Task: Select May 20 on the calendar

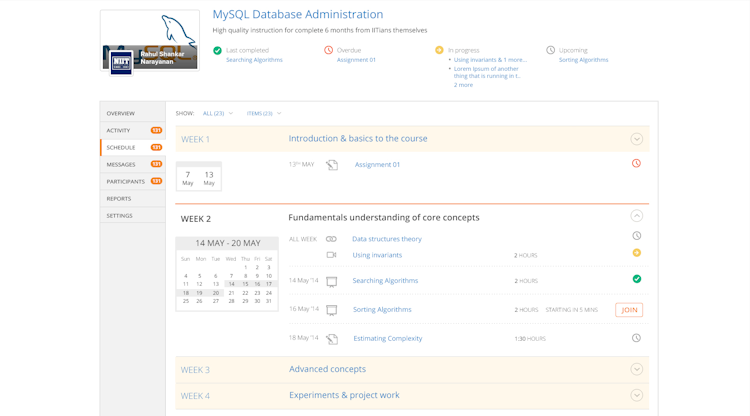Action: point(217,293)
